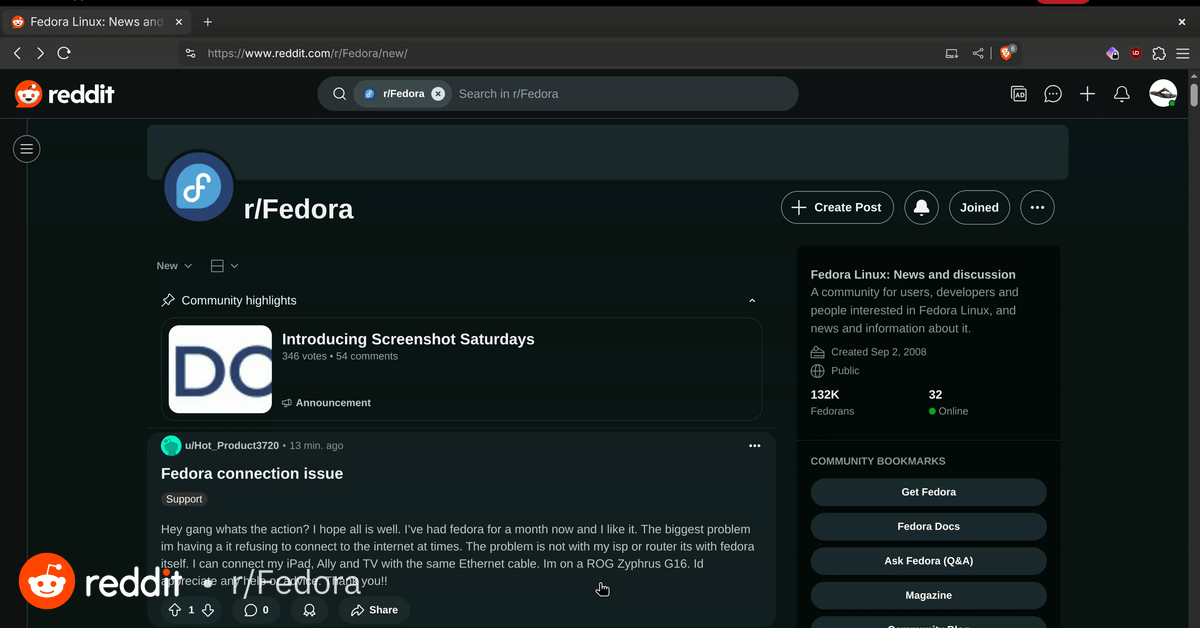Downvote the Fedora connection issue post
Viewport: 1200px width, 628px height.
tap(208, 610)
